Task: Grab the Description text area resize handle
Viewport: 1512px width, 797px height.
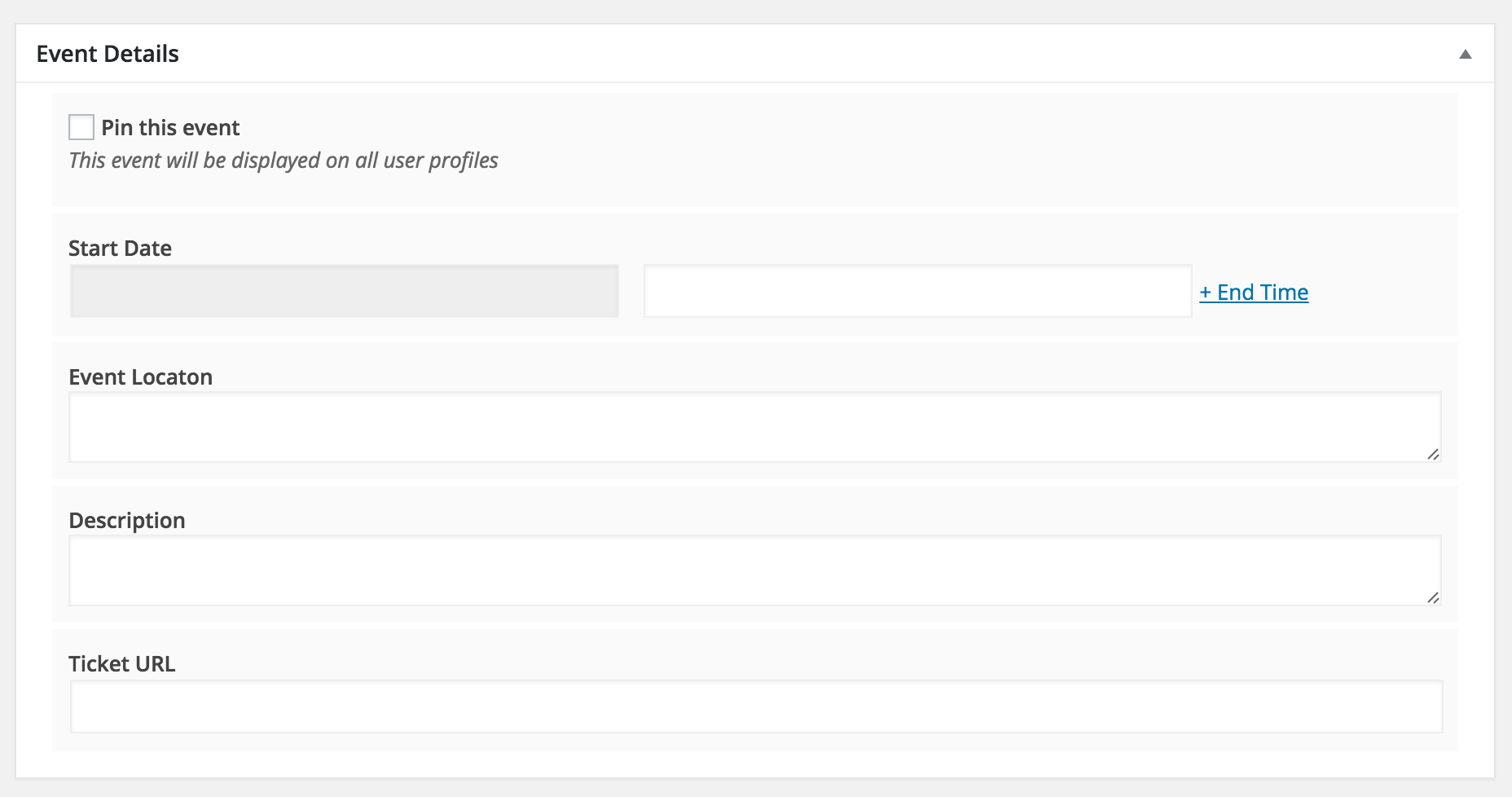Action: click(1433, 597)
